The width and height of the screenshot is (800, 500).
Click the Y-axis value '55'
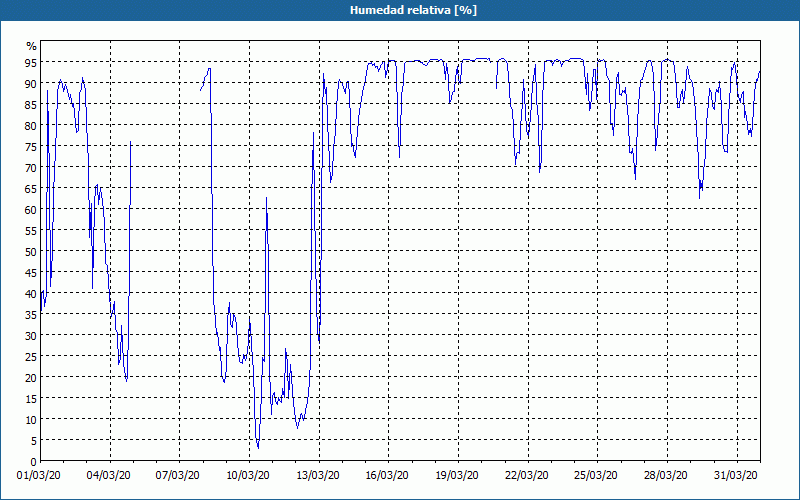[31, 231]
